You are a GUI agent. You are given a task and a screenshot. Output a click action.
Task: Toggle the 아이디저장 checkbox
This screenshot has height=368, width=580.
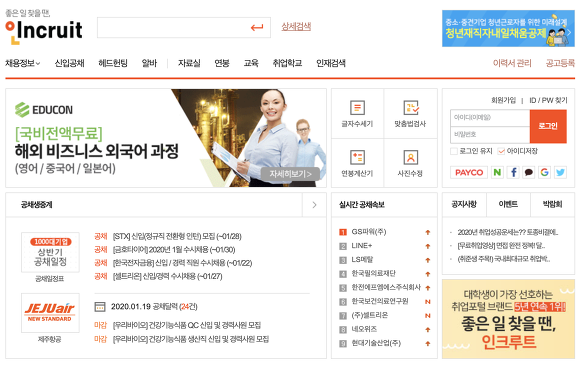[501, 151]
